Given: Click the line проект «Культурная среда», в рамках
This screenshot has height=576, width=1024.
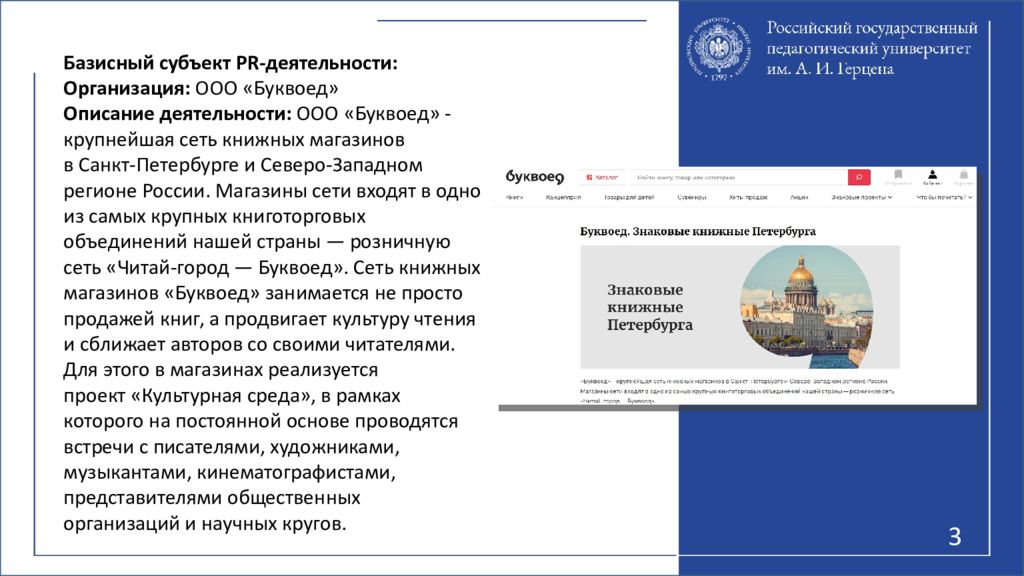Looking at the screenshot, I should coord(232,396).
